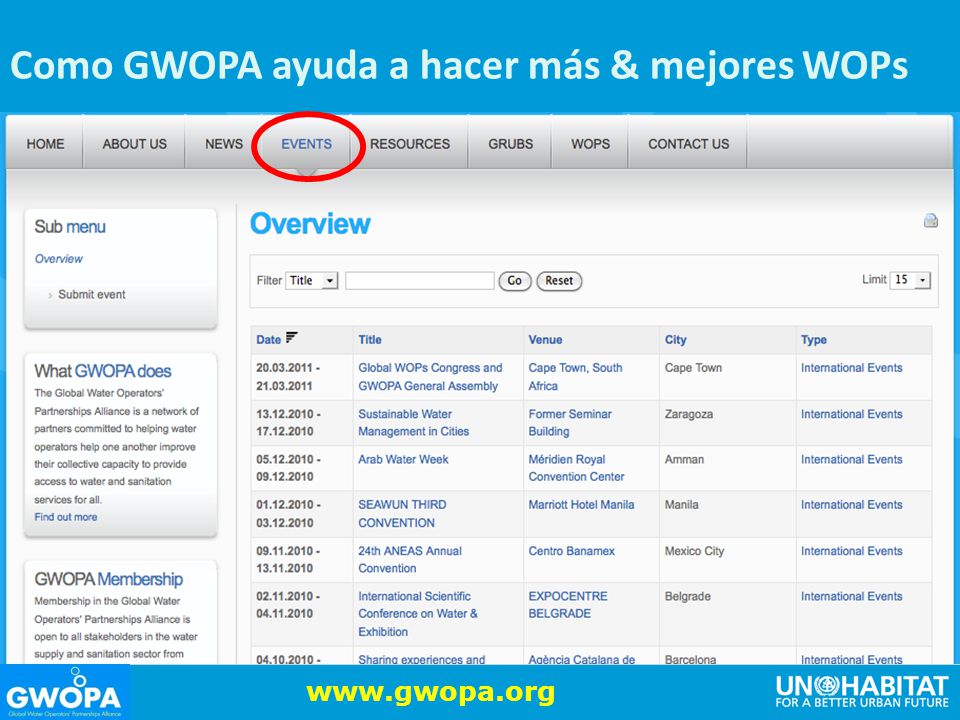Click the Zaragoza city cell
Viewport: 960px width, 720px height.
(689, 414)
